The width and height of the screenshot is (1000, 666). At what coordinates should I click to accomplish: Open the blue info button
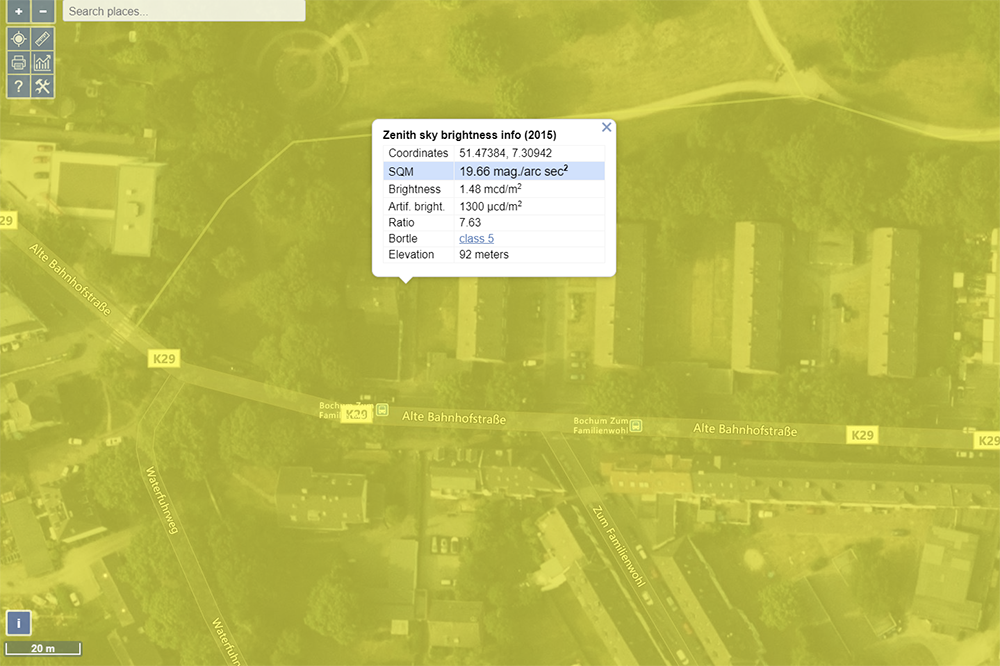click(21, 623)
